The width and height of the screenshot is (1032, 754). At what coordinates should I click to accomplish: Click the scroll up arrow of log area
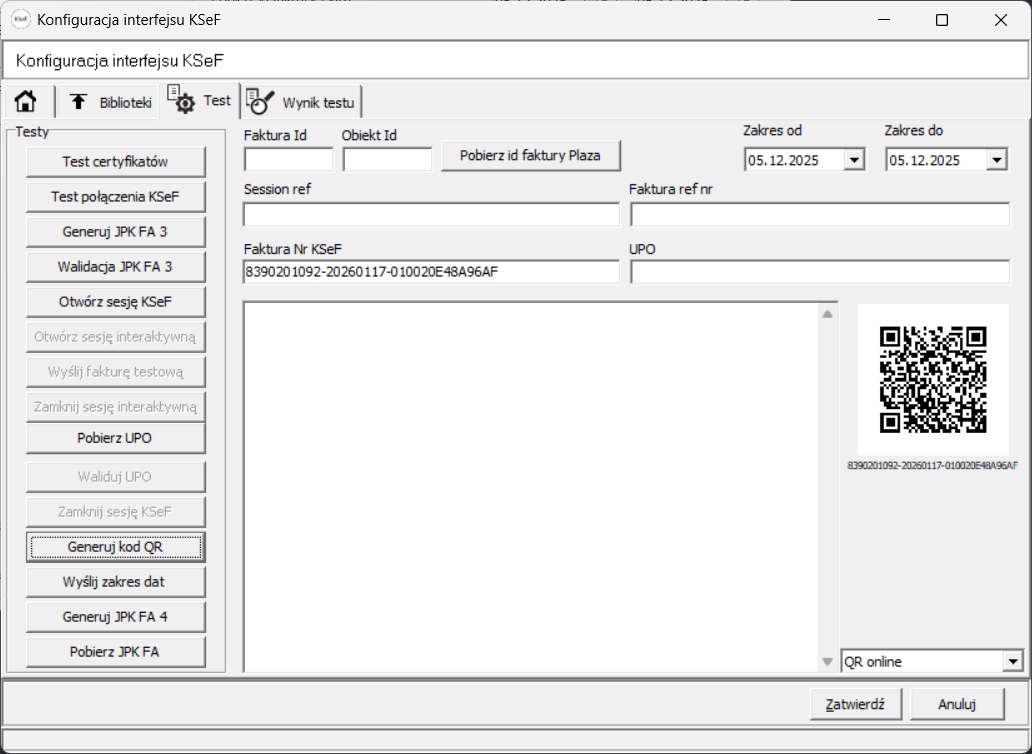click(827, 314)
